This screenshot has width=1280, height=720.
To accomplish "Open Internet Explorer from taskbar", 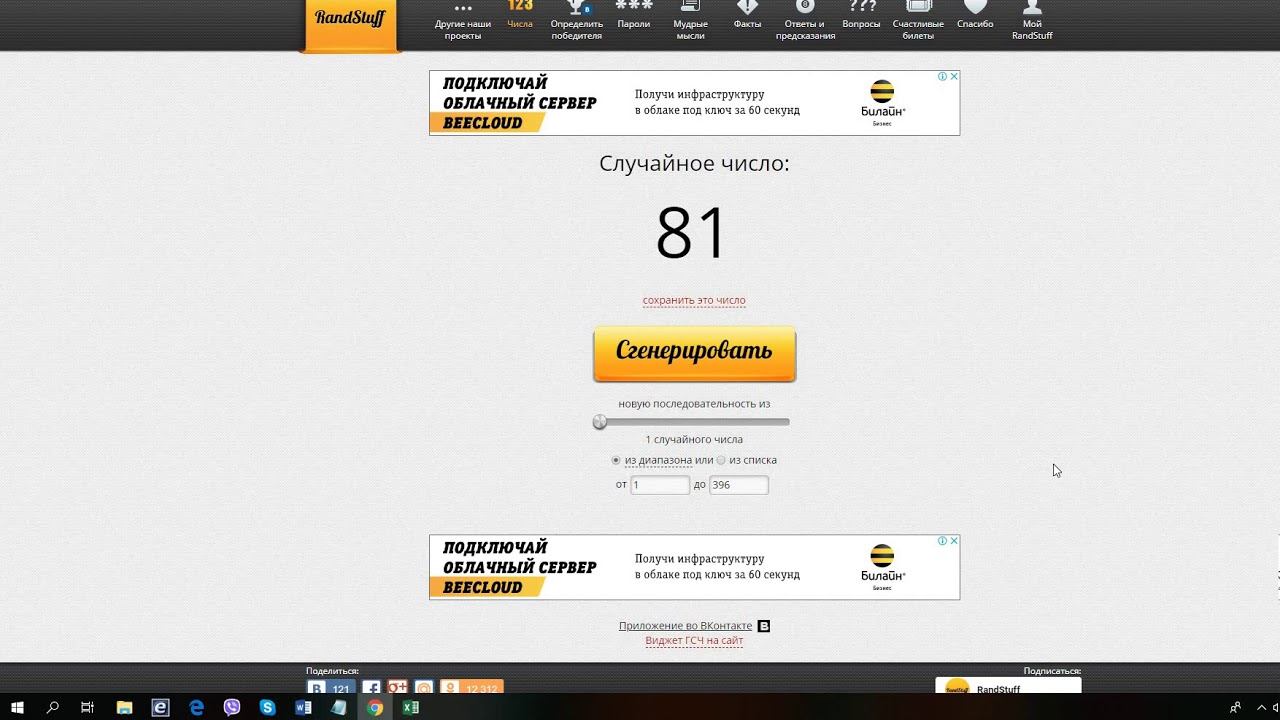I will pyautogui.click(x=160, y=707).
